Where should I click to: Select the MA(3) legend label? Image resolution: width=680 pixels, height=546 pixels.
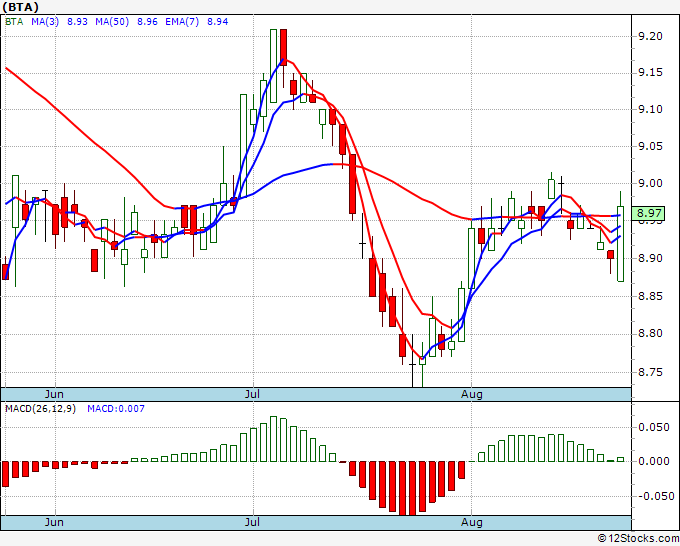(x=45, y=22)
